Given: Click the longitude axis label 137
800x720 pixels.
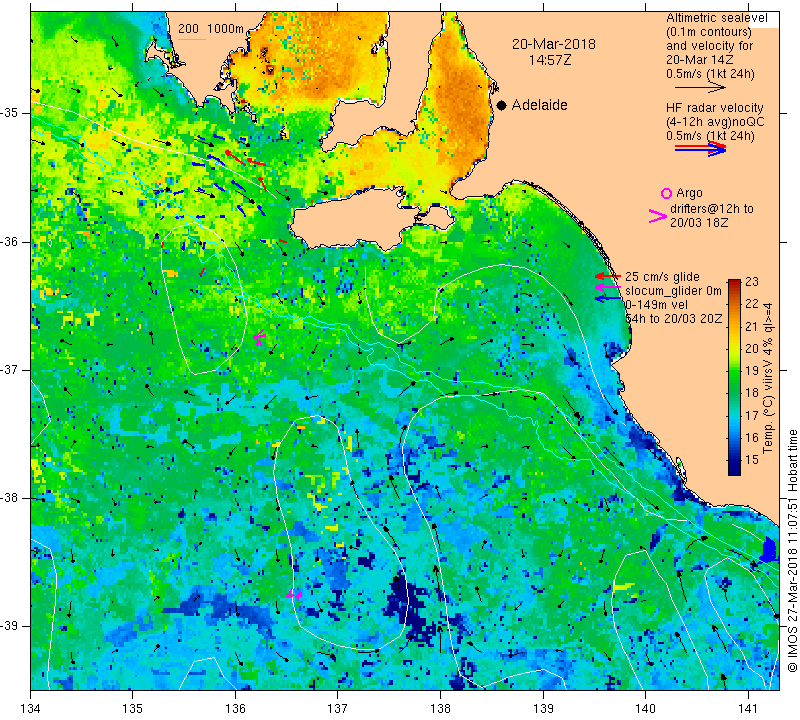Looking at the screenshot, I should click(x=337, y=709).
